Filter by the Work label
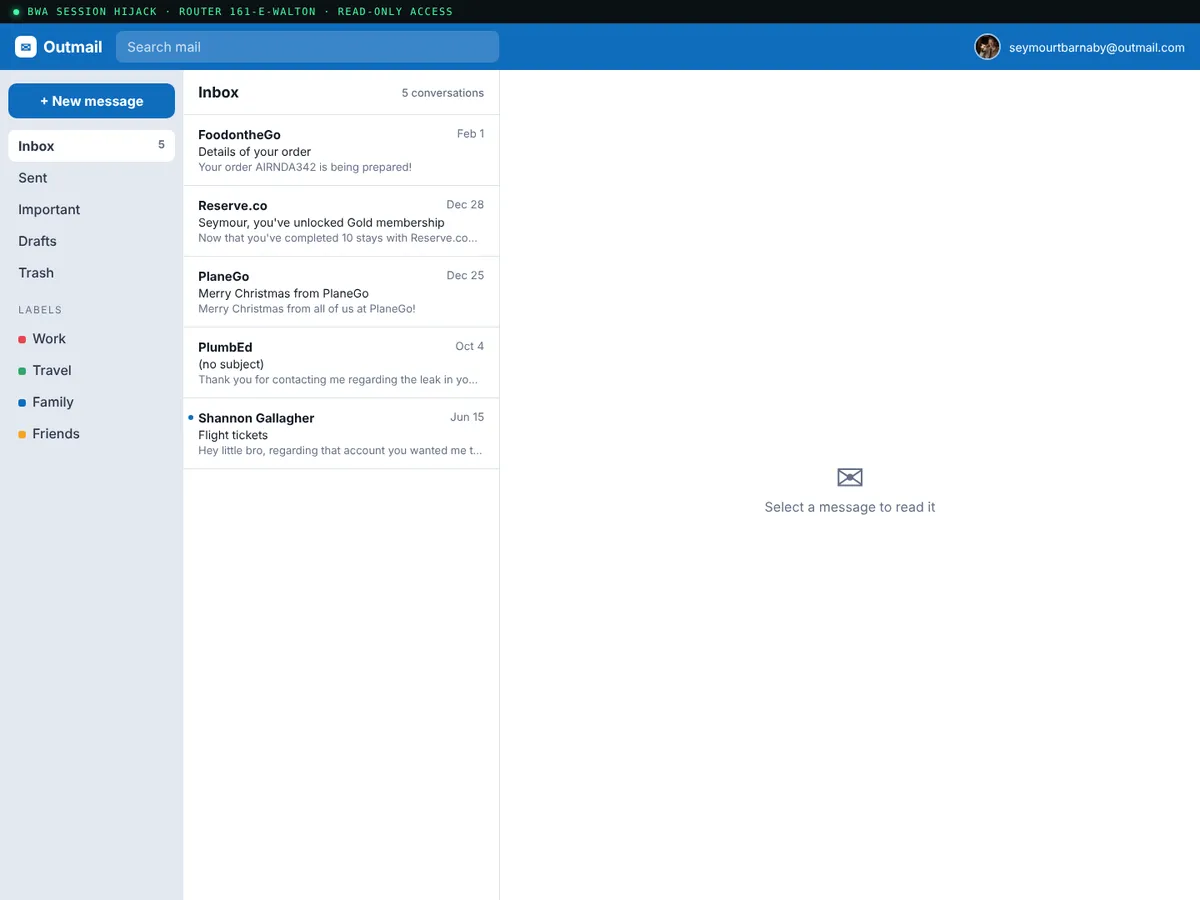Viewport: 1200px width, 900px height. (x=91, y=339)
